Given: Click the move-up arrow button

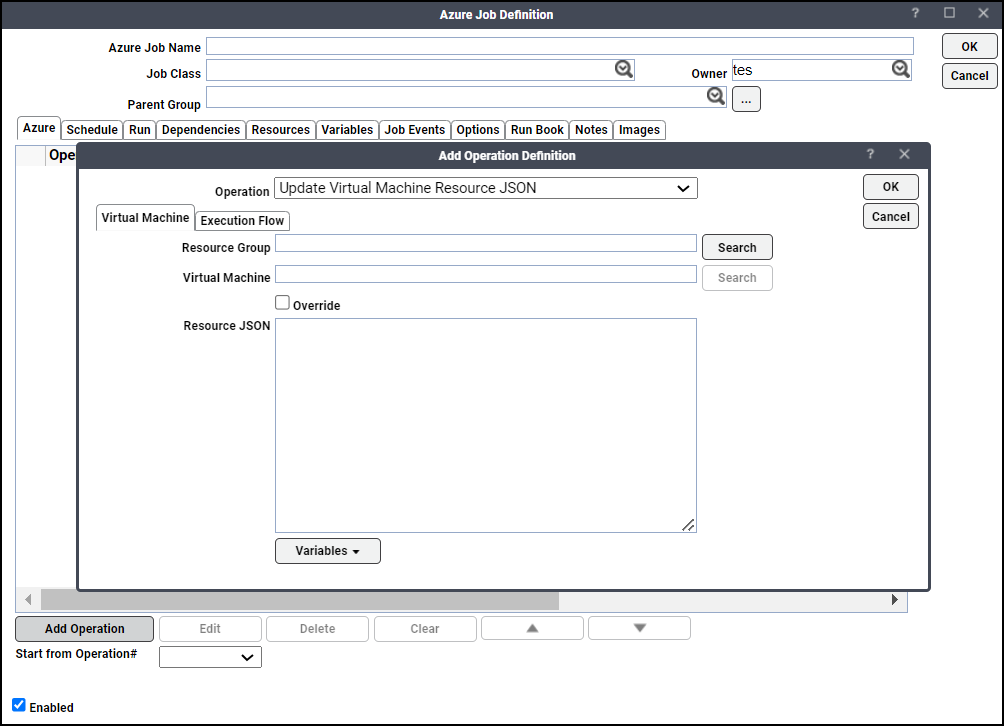Looking at the screenshot, I should (x=532, y=629).
